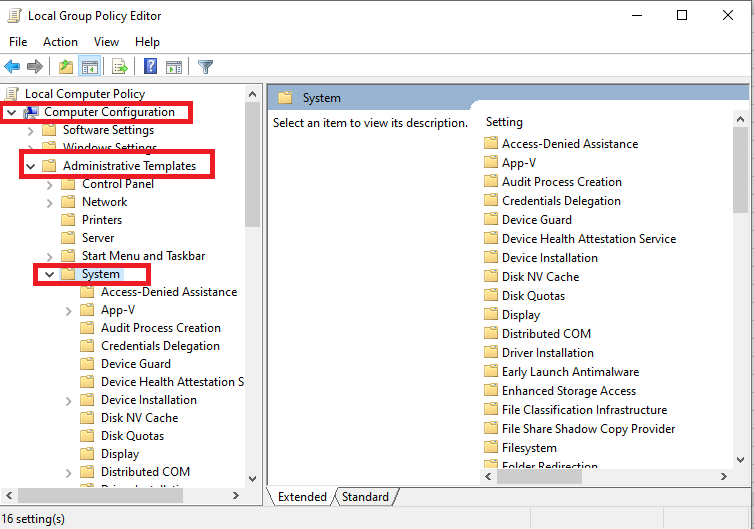Select Printers folder in the tree

(x=102, y=220)
